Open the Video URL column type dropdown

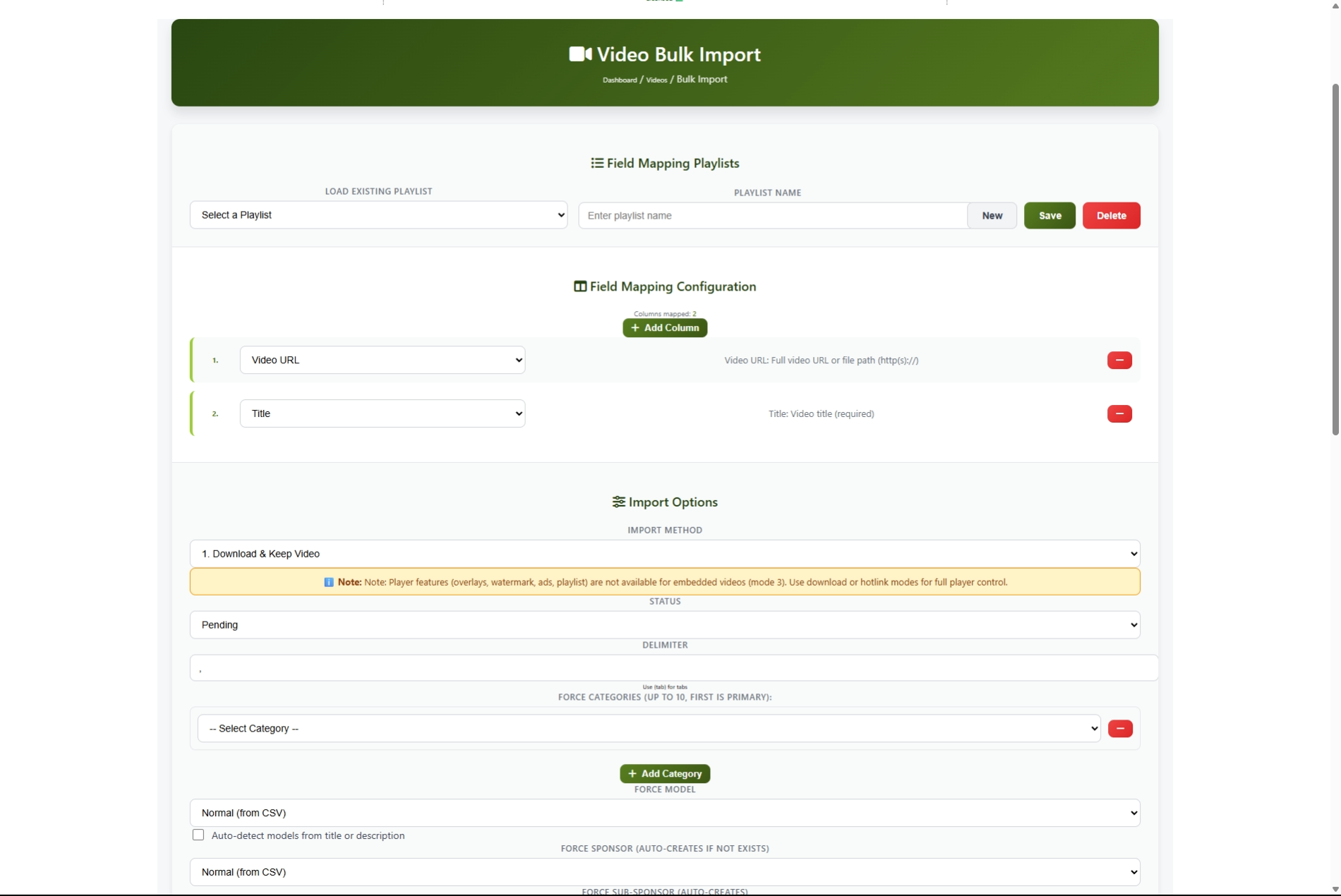tap(383, 360)
